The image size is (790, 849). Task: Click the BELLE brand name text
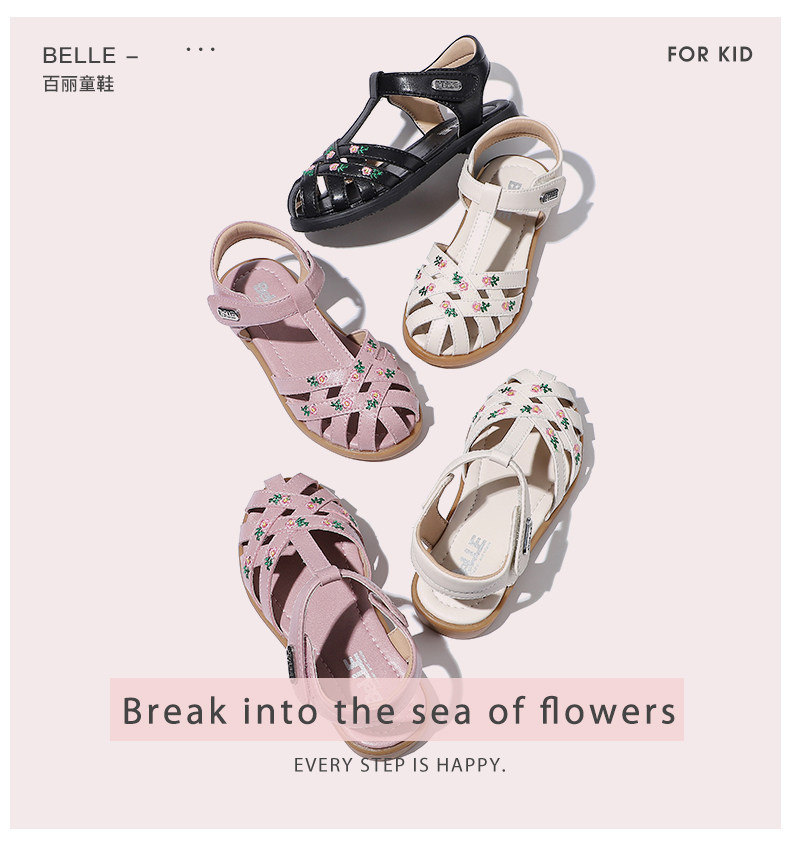coord(79,55)
